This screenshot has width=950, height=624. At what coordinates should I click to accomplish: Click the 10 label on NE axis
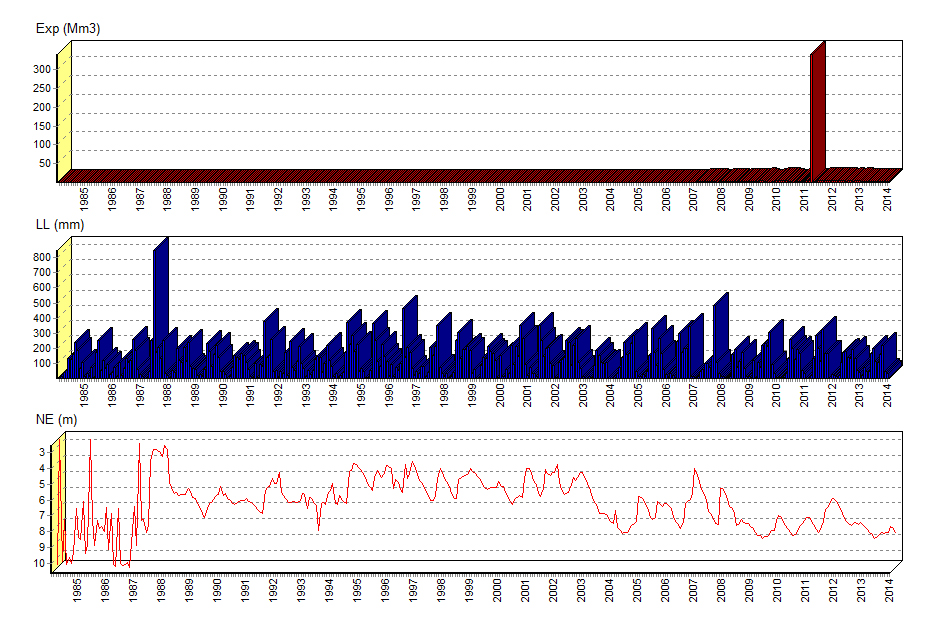42,563
